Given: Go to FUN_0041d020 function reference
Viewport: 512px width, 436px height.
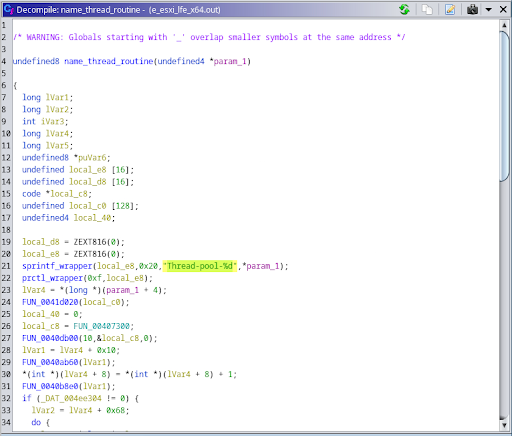Looking at the screenshot, I should coord(50,302).
